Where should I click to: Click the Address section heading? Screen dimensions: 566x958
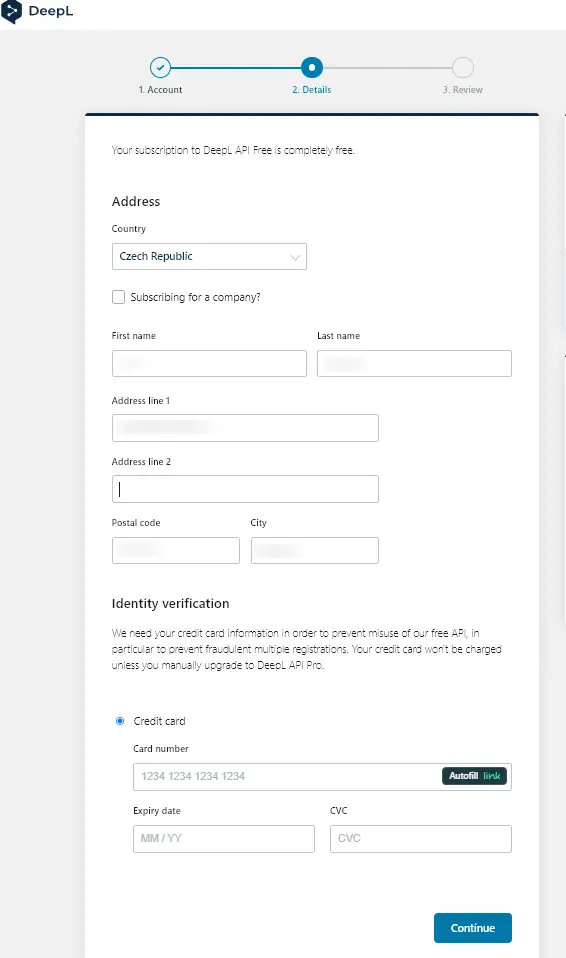tap(136, 202)
